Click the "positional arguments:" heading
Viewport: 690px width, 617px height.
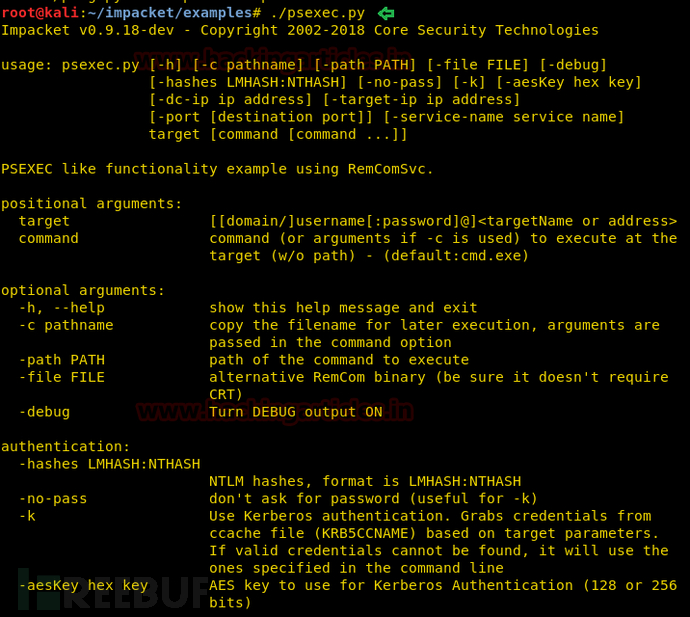pyautogui.click(x=92, y=204)
